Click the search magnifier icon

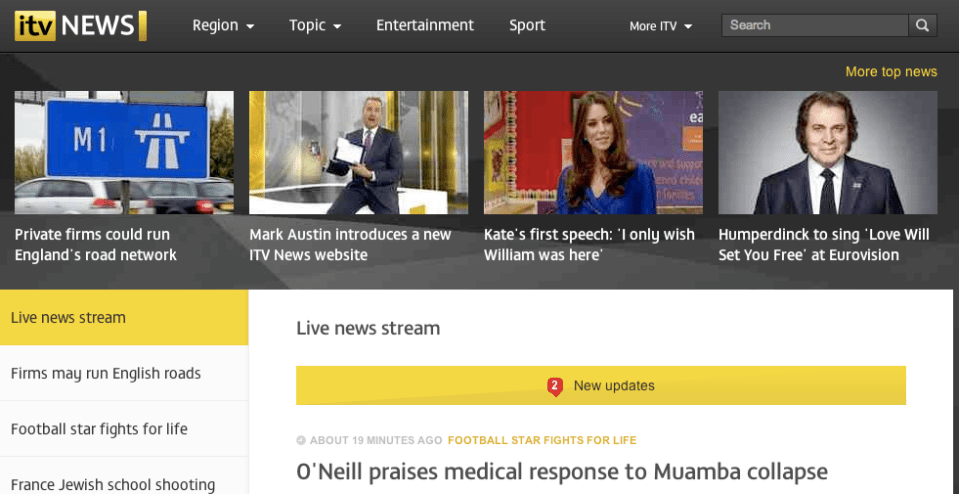point(922,26)
